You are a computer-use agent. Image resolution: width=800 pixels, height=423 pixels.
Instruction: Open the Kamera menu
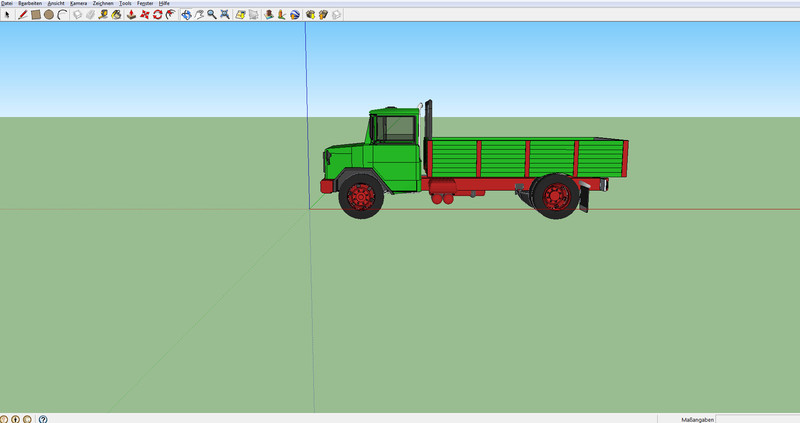79,3
